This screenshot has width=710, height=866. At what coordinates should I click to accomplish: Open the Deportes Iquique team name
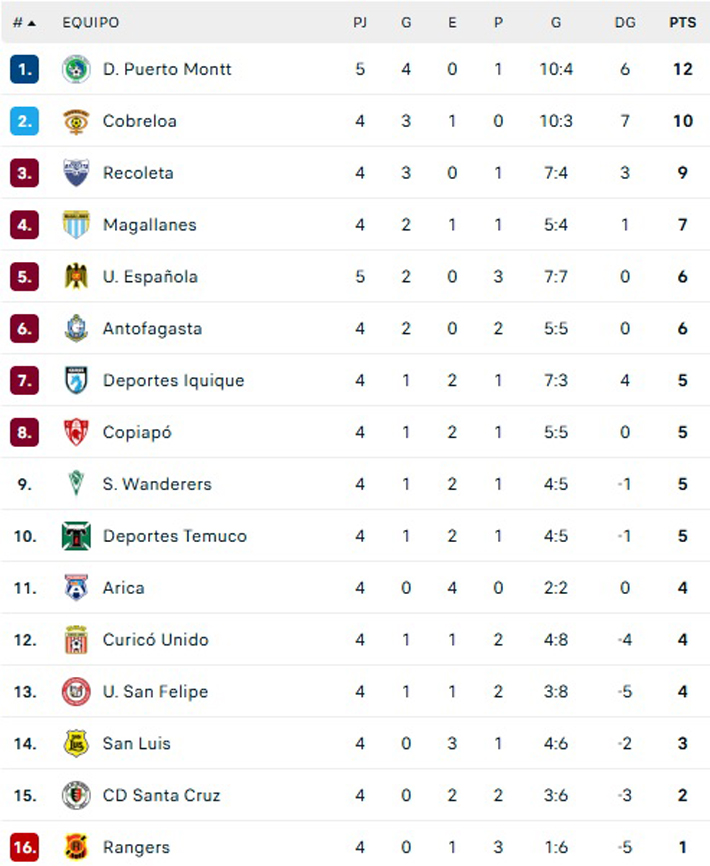[x=173, y=381]
